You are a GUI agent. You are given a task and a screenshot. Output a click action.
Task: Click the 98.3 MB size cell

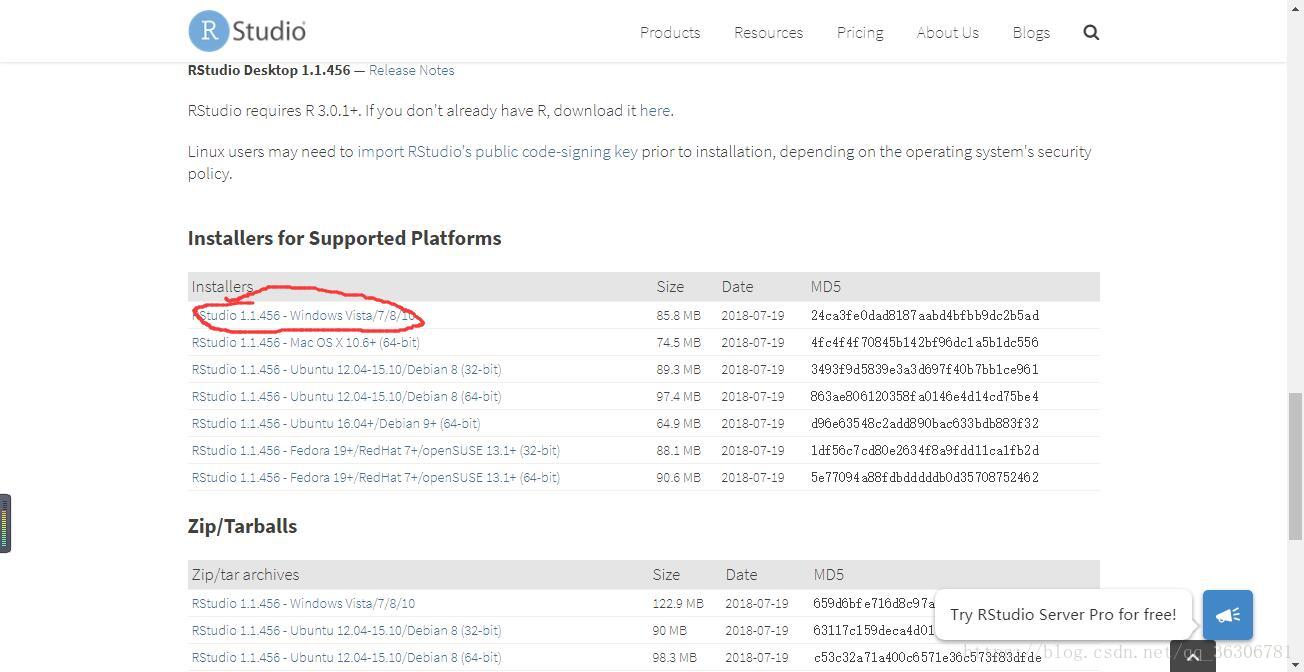[x=675, y=657]
